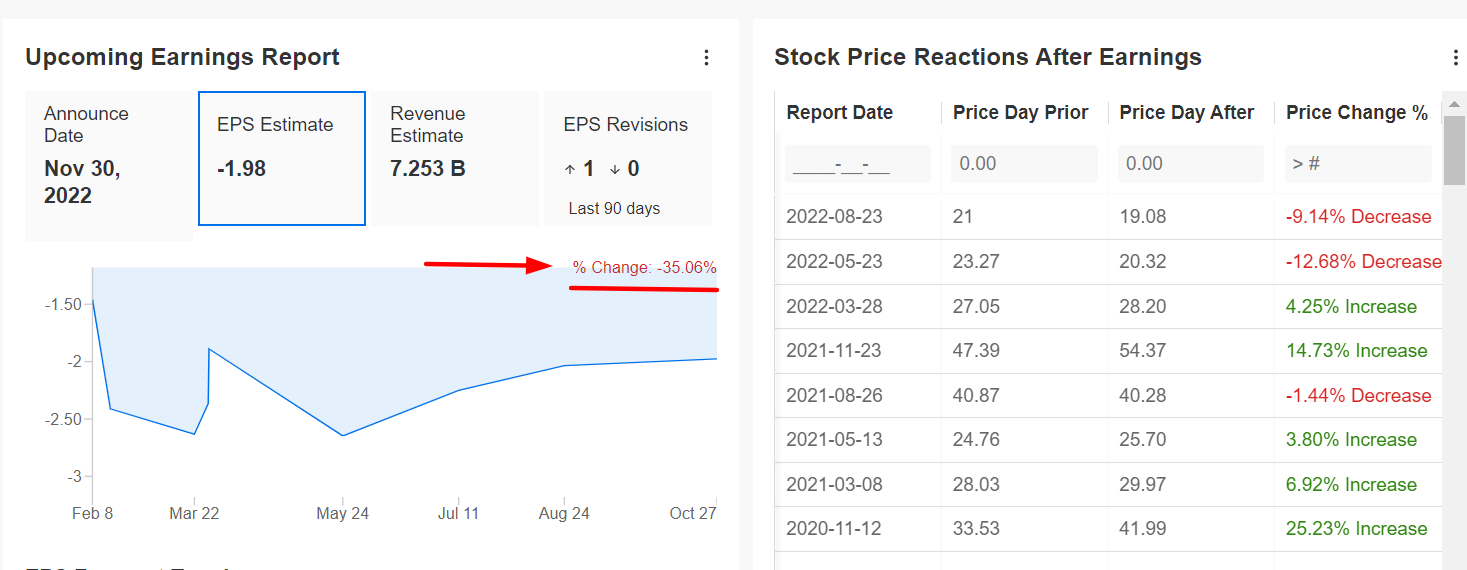Select the Announce Date card
Screen dimensions: 1467x570
tap(108, 165)
